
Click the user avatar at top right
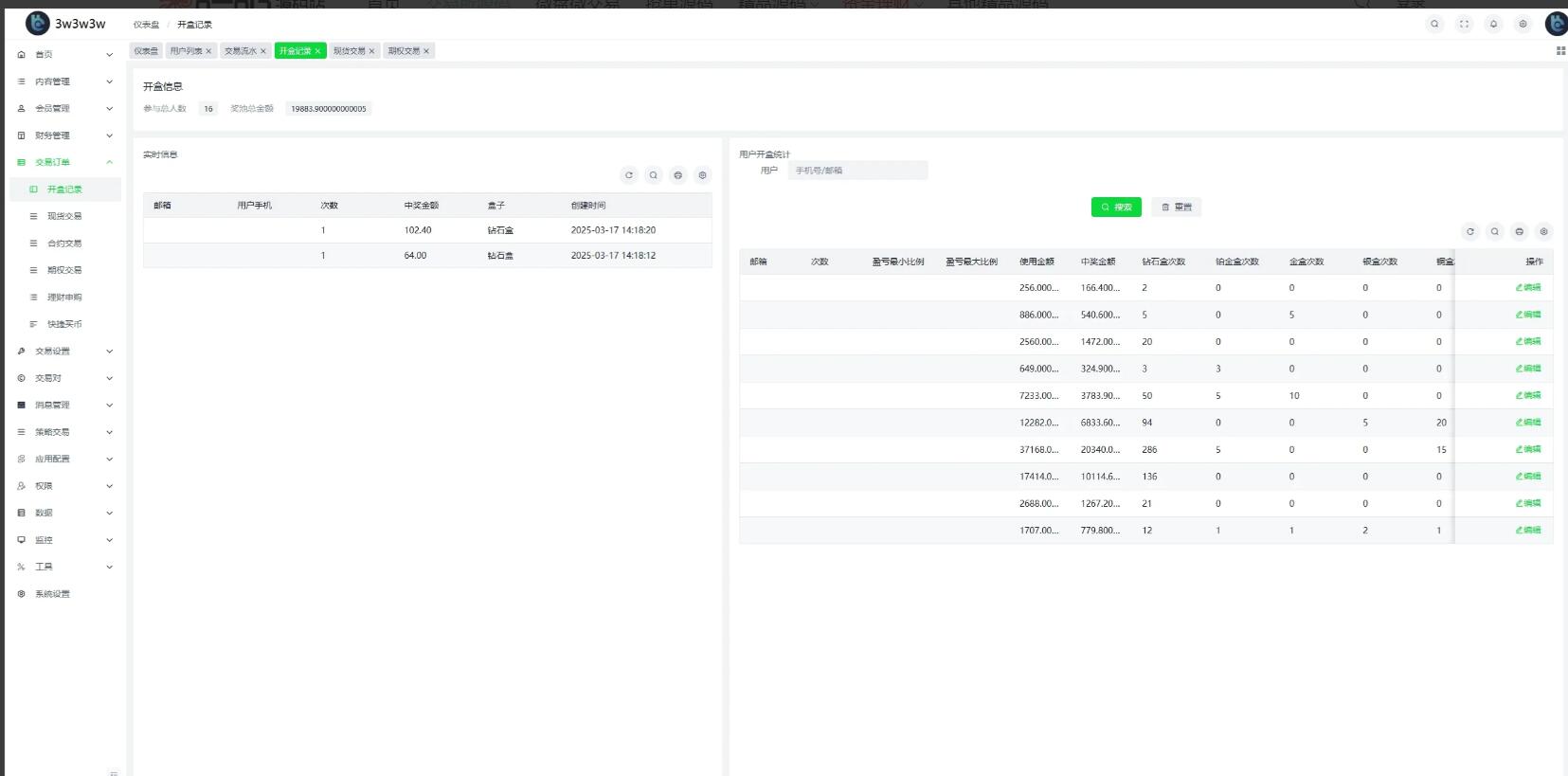(x=1555, y=25)
